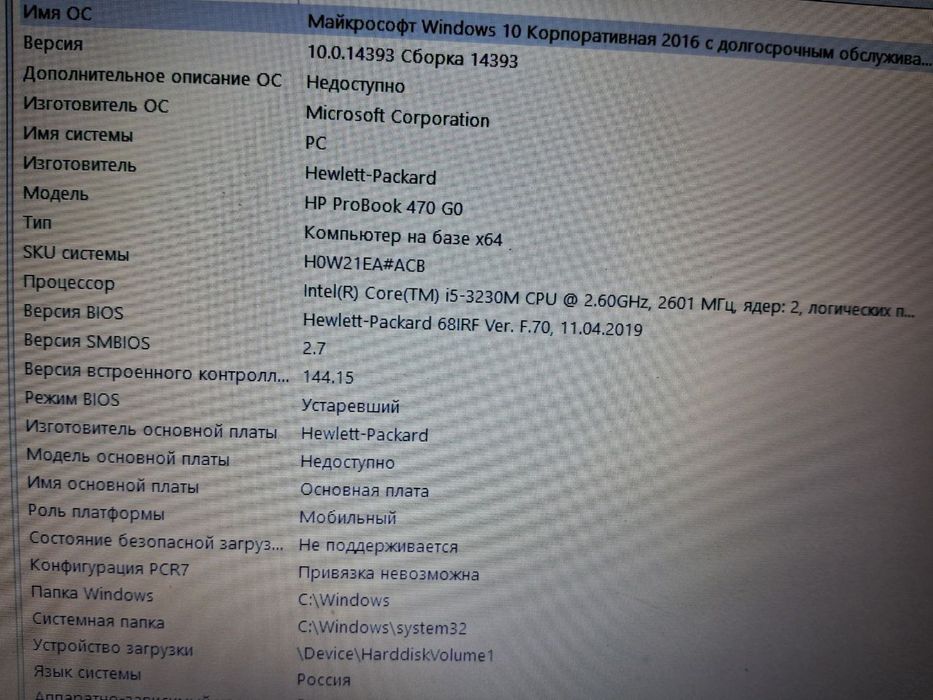The image size is (933, 700).
Task: Select the 'Роль платформы' row label
Action: point(96,512)
